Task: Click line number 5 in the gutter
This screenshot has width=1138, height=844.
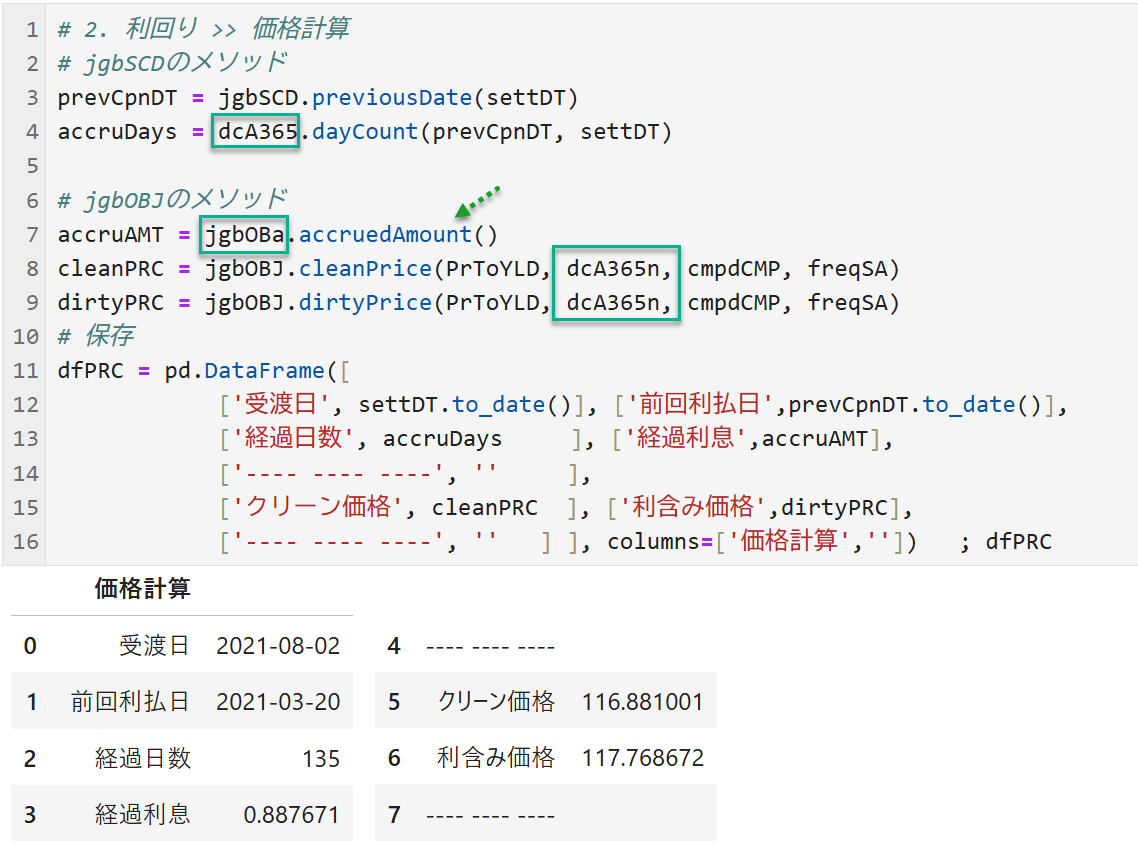Action: [x=32, y=165]
